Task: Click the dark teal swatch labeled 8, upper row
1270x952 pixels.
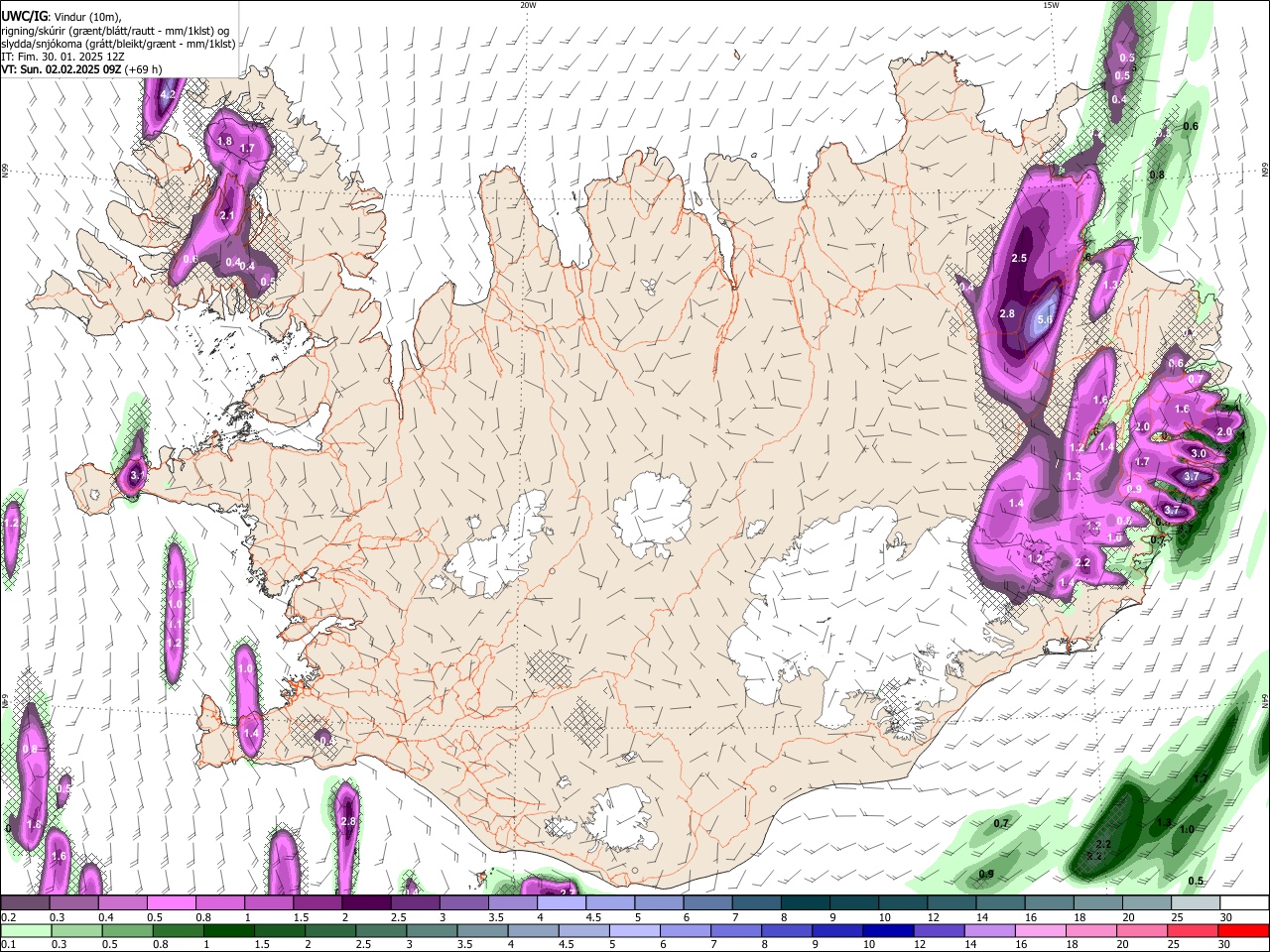Action: click(x=805, y=903)
